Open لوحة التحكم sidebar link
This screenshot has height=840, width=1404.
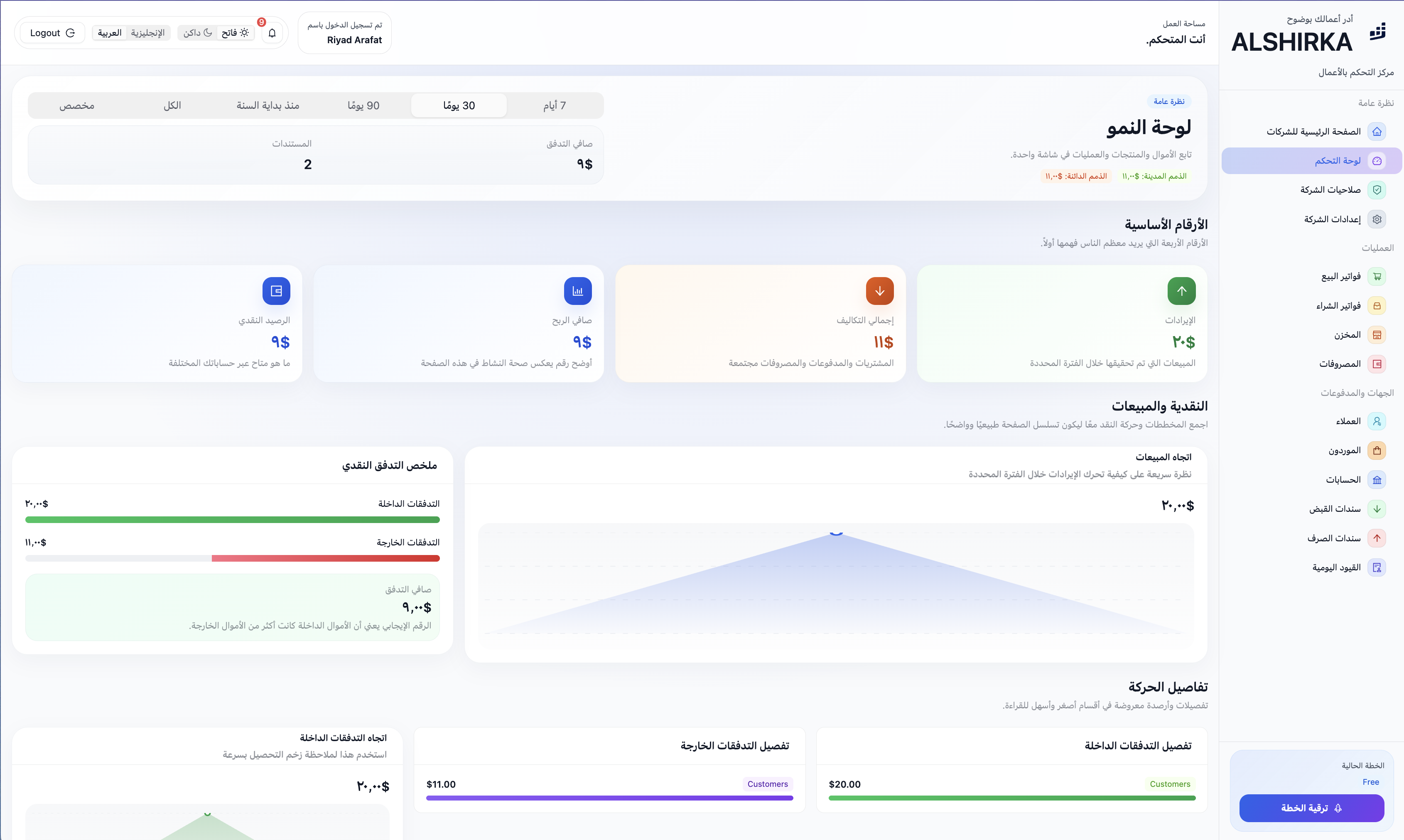click(1312, 161)
